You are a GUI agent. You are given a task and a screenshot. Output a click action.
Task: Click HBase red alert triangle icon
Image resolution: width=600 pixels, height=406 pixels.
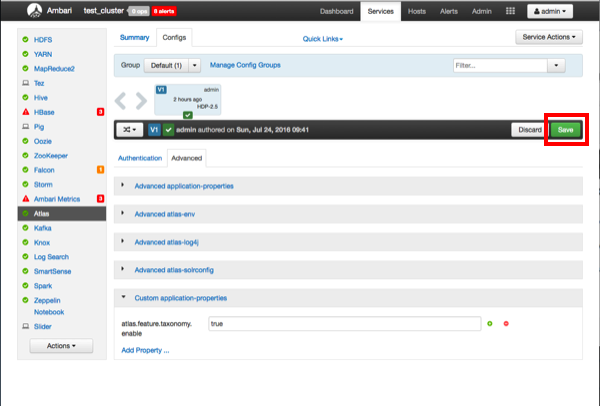26,112
